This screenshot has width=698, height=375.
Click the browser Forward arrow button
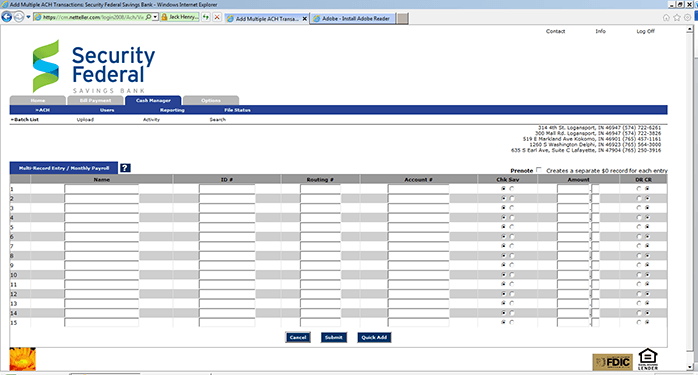[x=19, y=17]
